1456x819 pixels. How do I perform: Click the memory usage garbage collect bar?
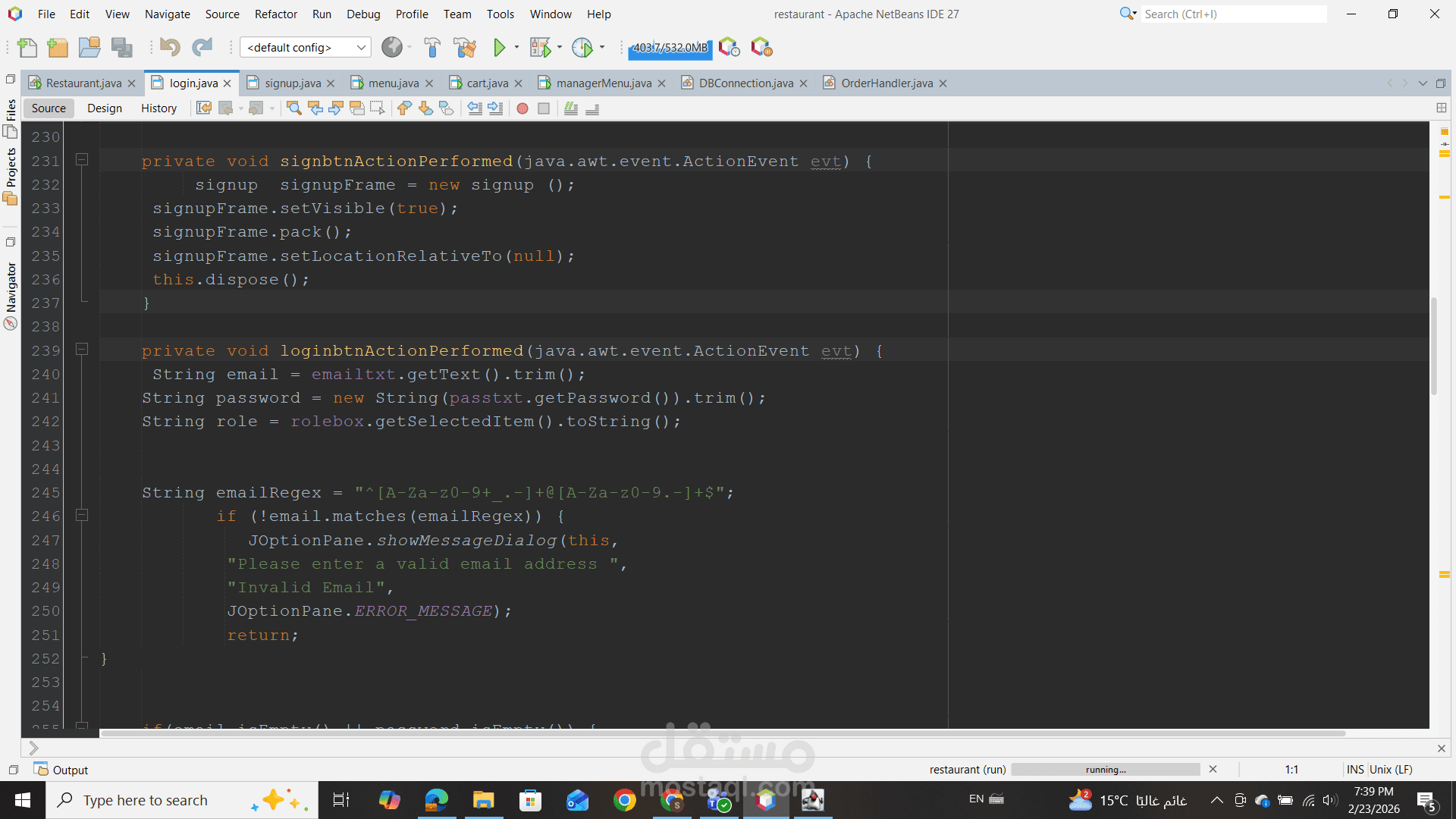670,48
